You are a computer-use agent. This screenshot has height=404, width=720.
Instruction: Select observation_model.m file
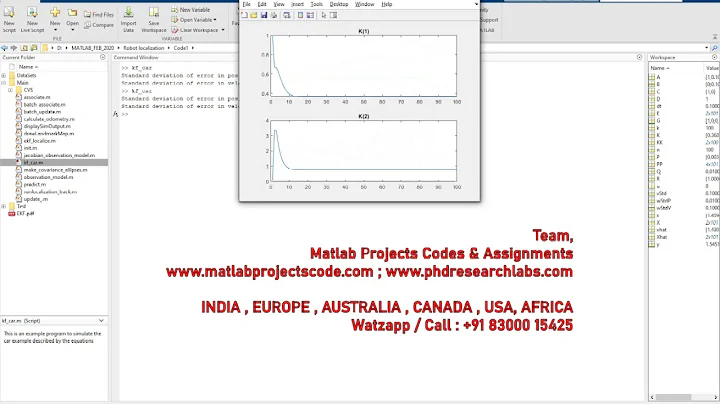pyautogui.click(x=48, y=177)
